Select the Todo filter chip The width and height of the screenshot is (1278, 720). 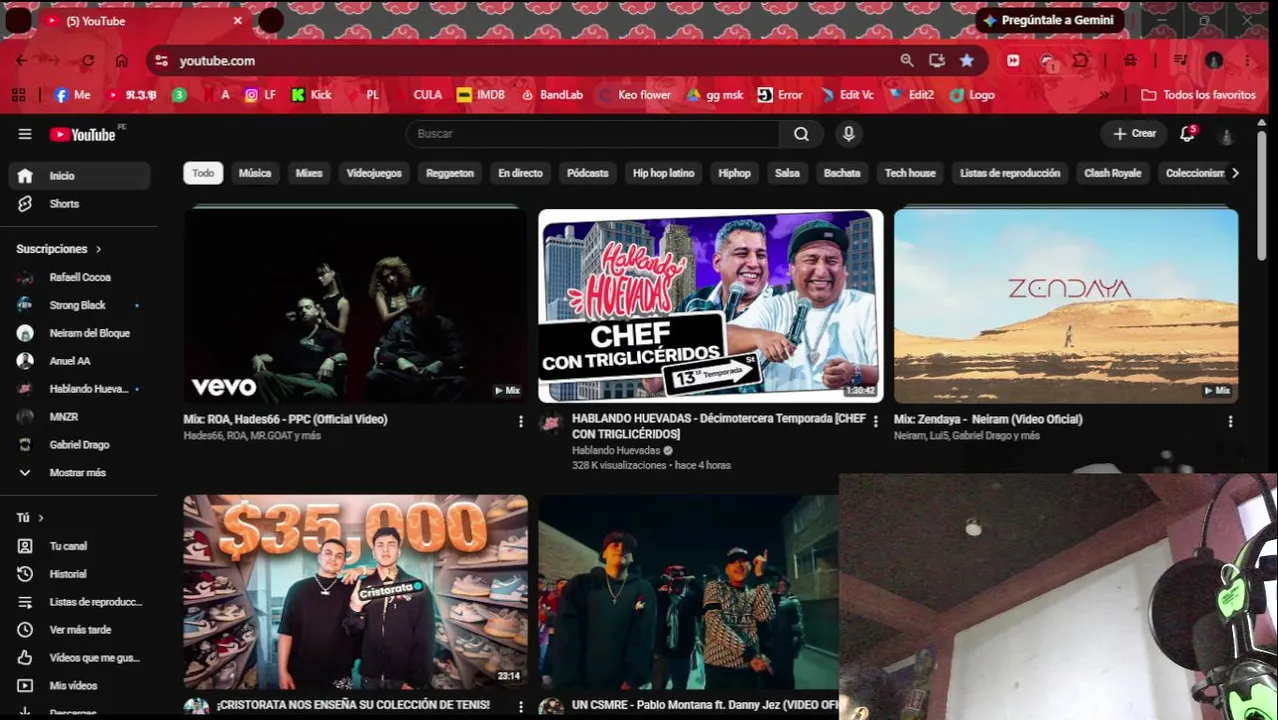pos(203,173)
